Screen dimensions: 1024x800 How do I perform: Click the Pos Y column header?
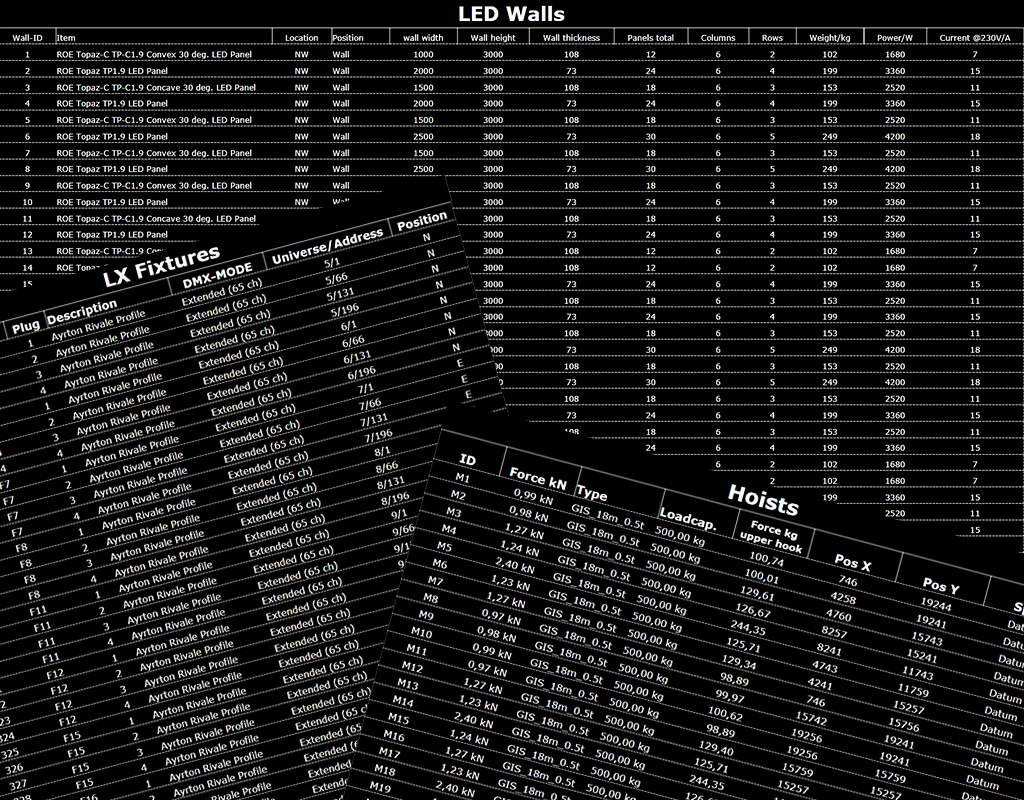[x=941, y=585]
